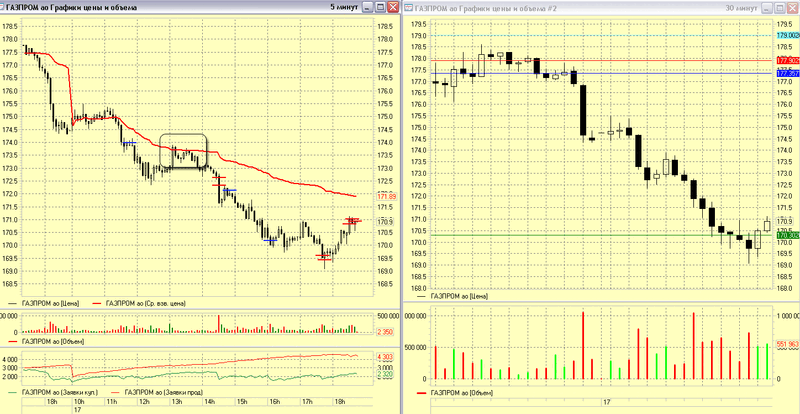Click the red 177.902 level label
This screenshot has width=800, height=414.
(x=787, y=60)
